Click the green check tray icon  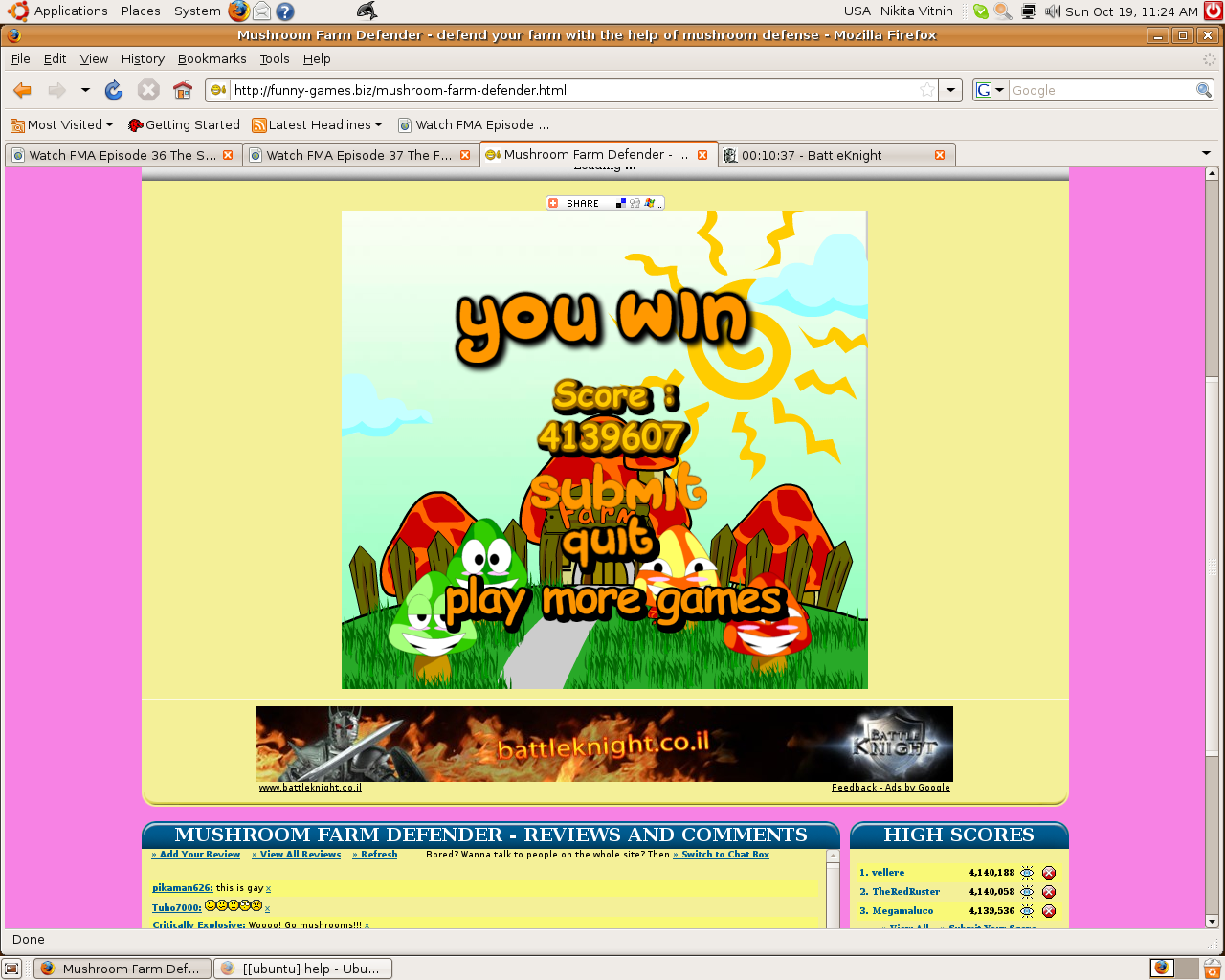pos(981,11)
